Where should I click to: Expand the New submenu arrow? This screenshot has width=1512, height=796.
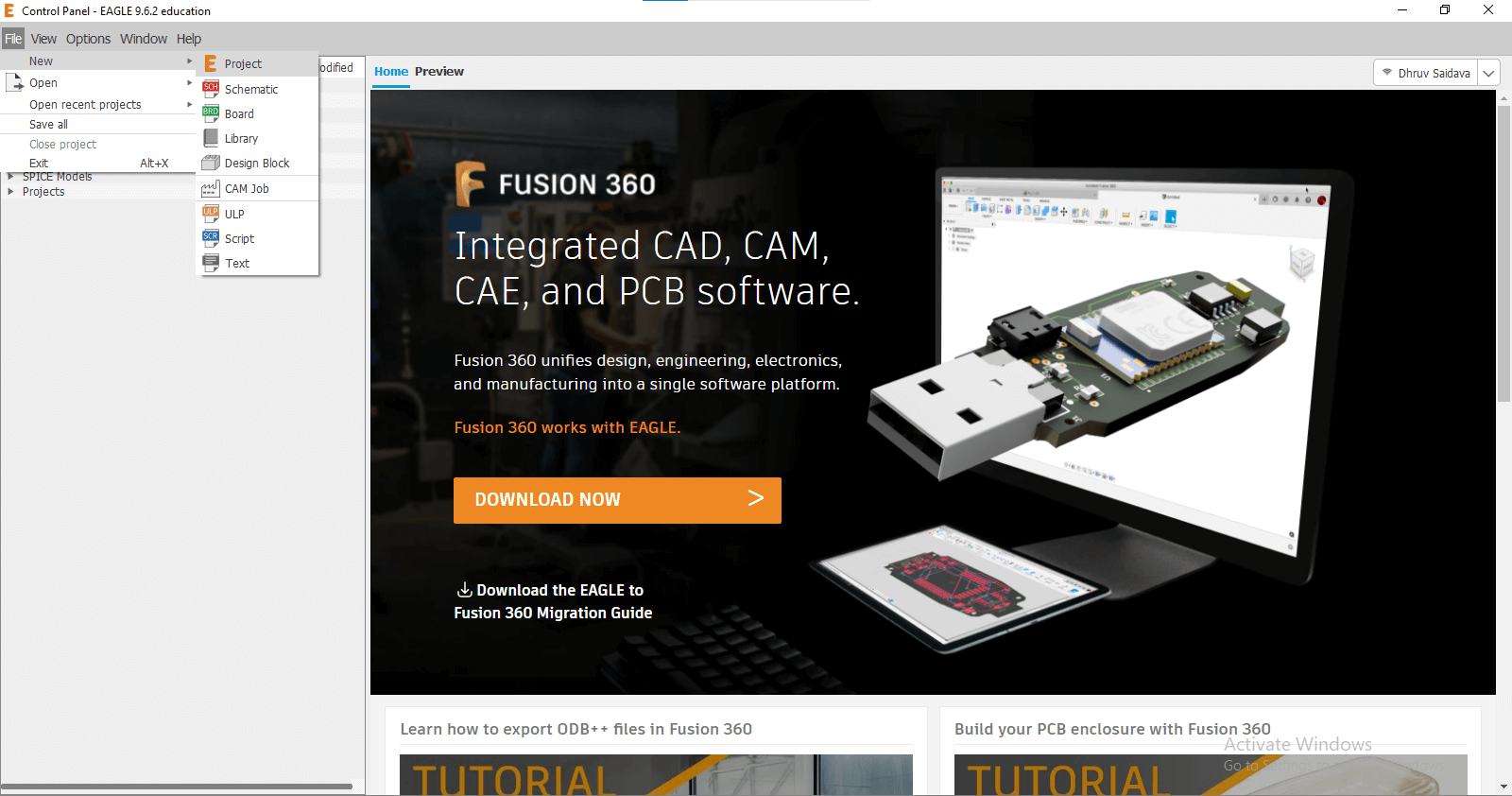click(x=189, y=61)
